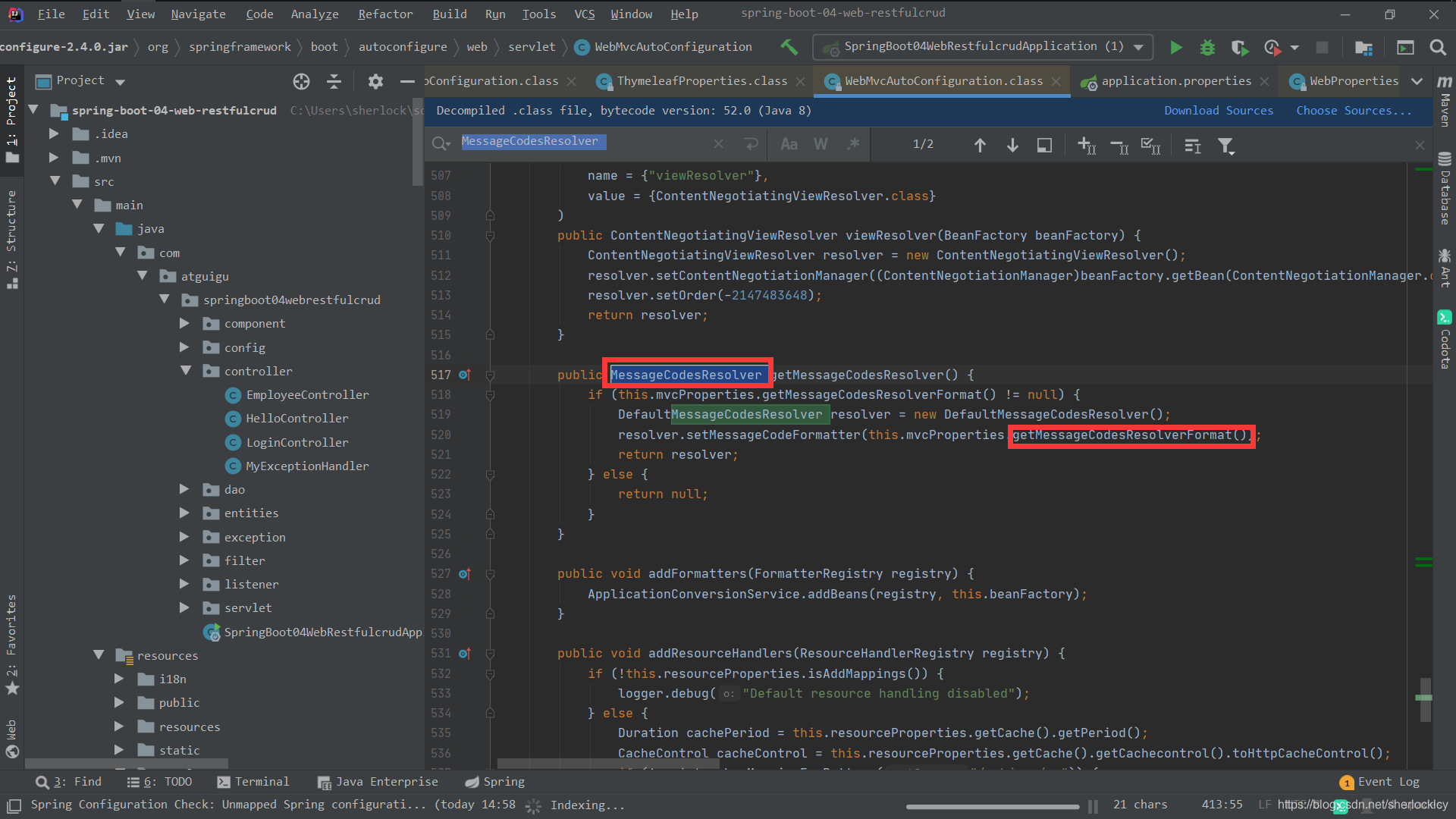Image resolution: width=1456 pixels, height=819 pixels.
Task: Open Spring tool window button
Action: [494, 782]
